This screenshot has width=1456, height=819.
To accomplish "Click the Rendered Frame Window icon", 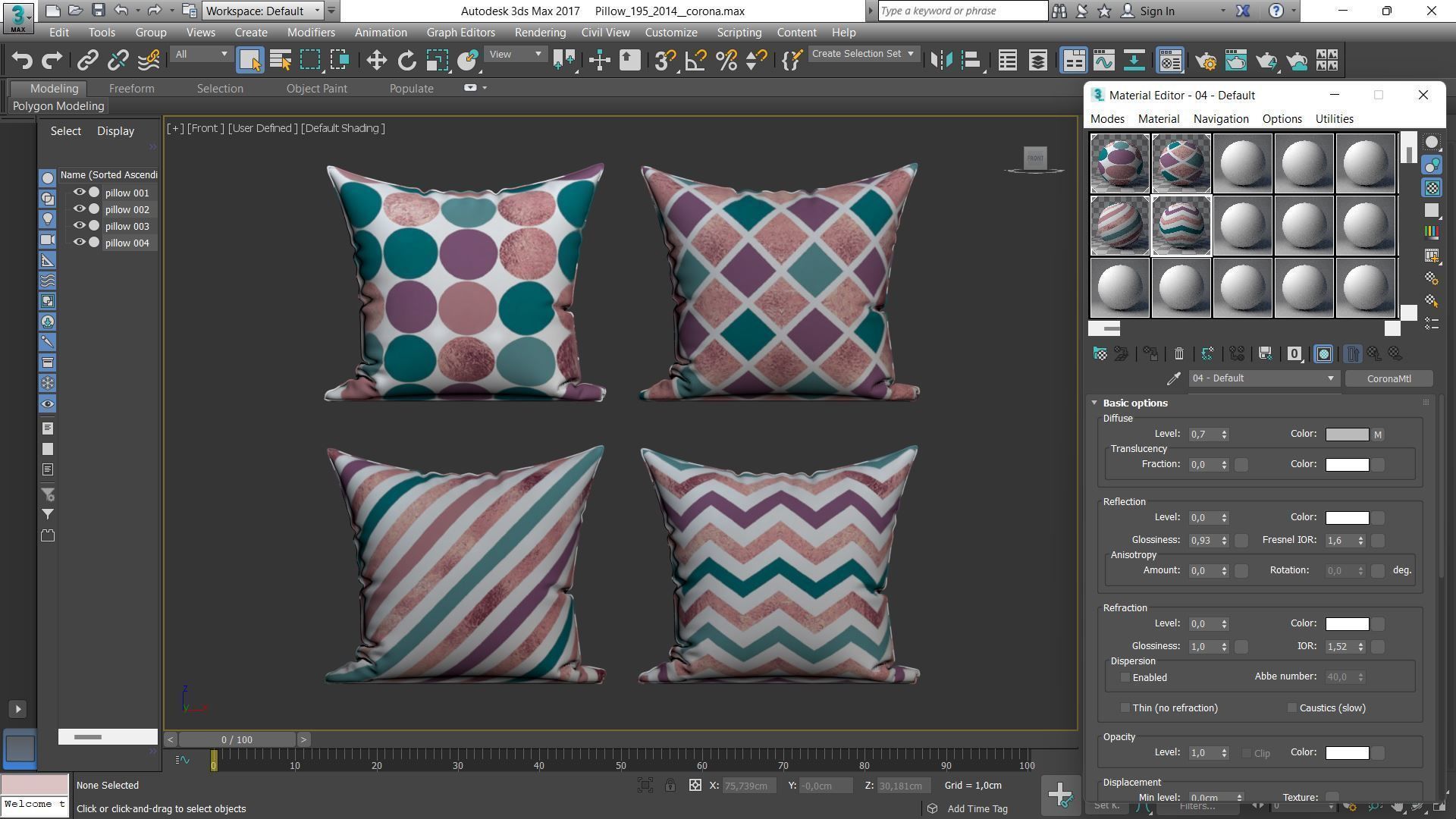I will point(1235,61).
